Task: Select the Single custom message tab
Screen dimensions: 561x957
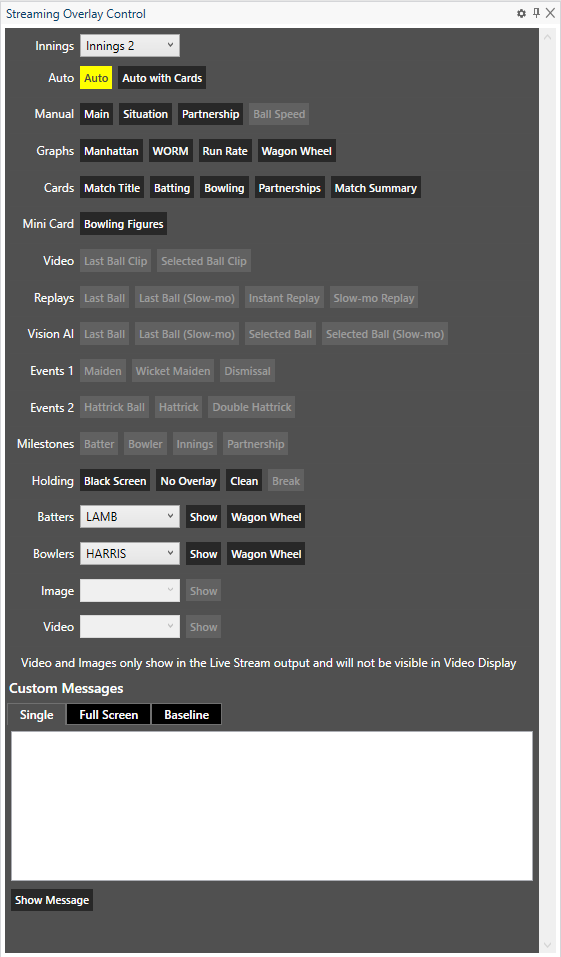Action: tap(37, 715)
